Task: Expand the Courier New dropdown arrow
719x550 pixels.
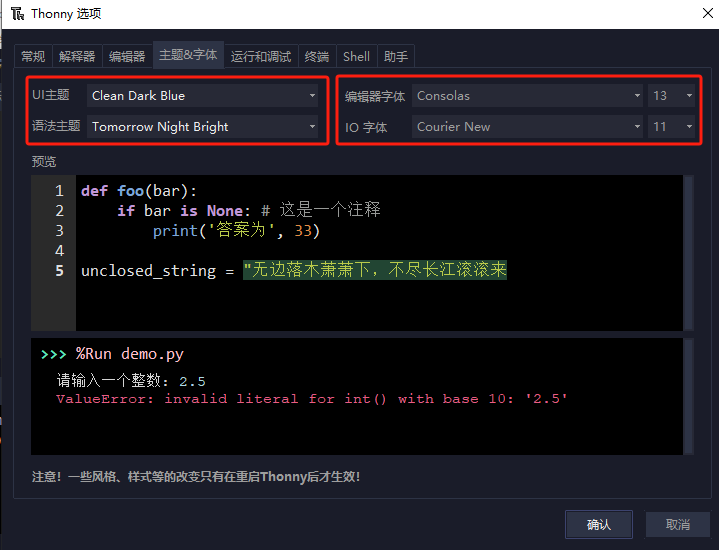Action: (637, 127)
